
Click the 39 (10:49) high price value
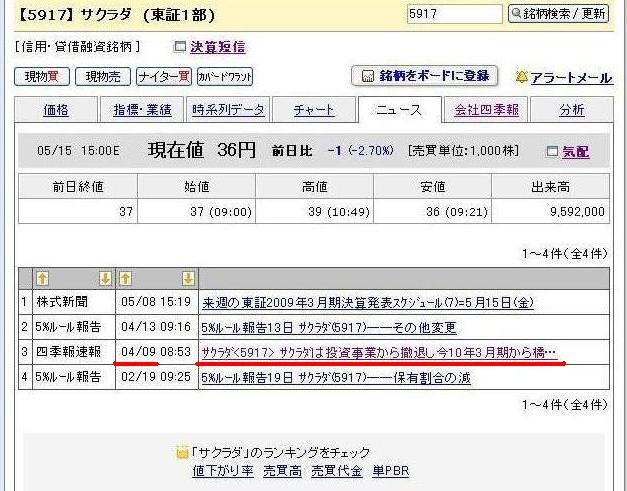click(339, 212)
